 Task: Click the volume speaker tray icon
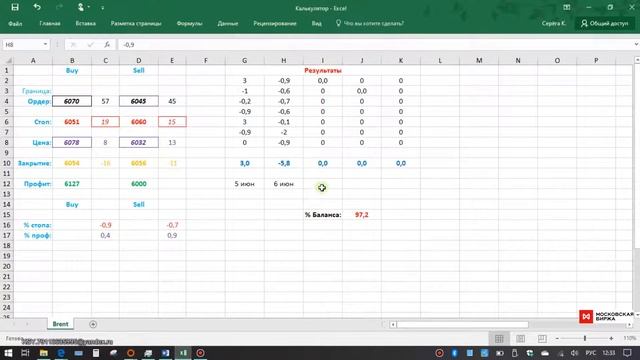tap(575, 353)
